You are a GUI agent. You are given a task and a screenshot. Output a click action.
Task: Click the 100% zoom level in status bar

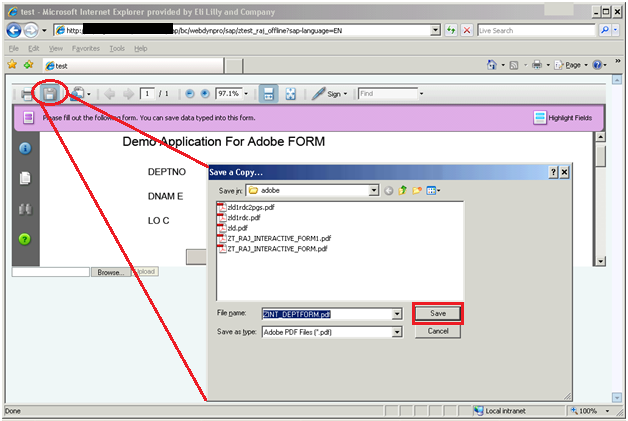click(588, 411)
